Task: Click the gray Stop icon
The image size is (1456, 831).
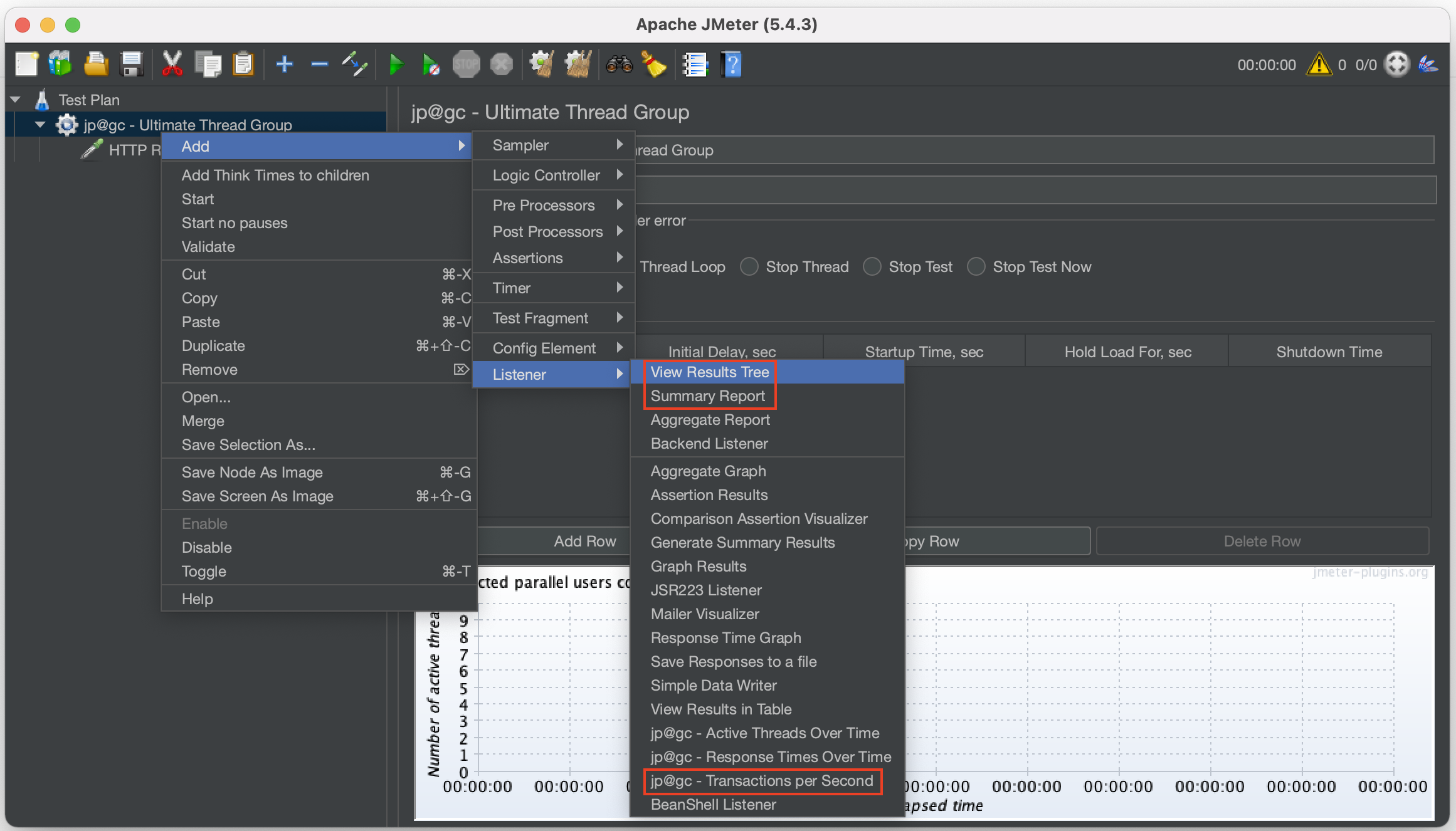Action: (x=466, y=64)
